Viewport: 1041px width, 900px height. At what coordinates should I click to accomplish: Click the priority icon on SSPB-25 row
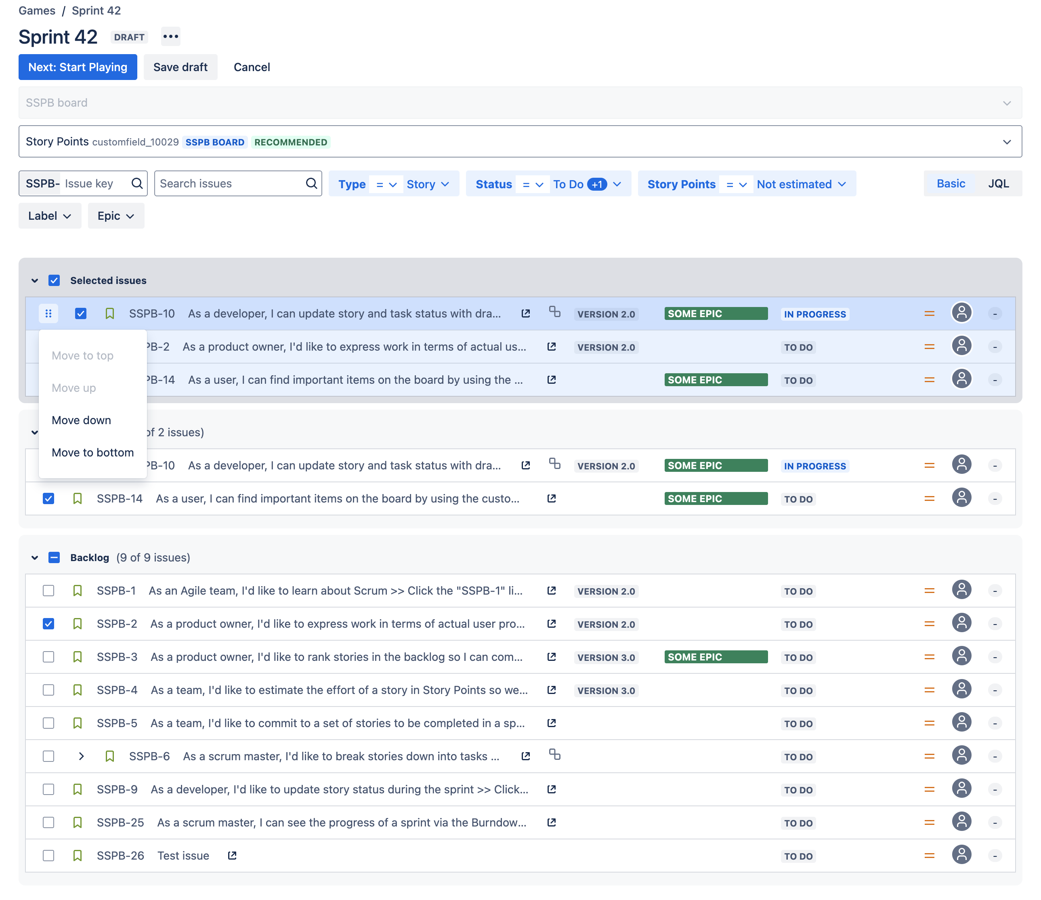tap(929, 823)
